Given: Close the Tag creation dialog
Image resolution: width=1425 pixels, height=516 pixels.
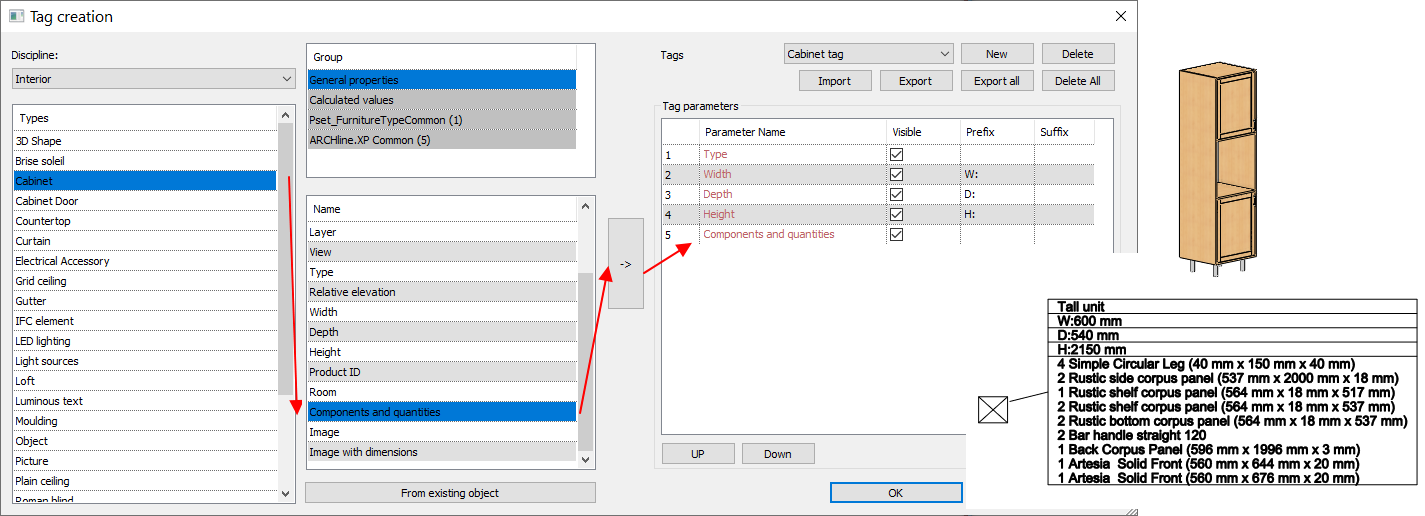Looking at the screenshot, I should (x=1121, y=16).
